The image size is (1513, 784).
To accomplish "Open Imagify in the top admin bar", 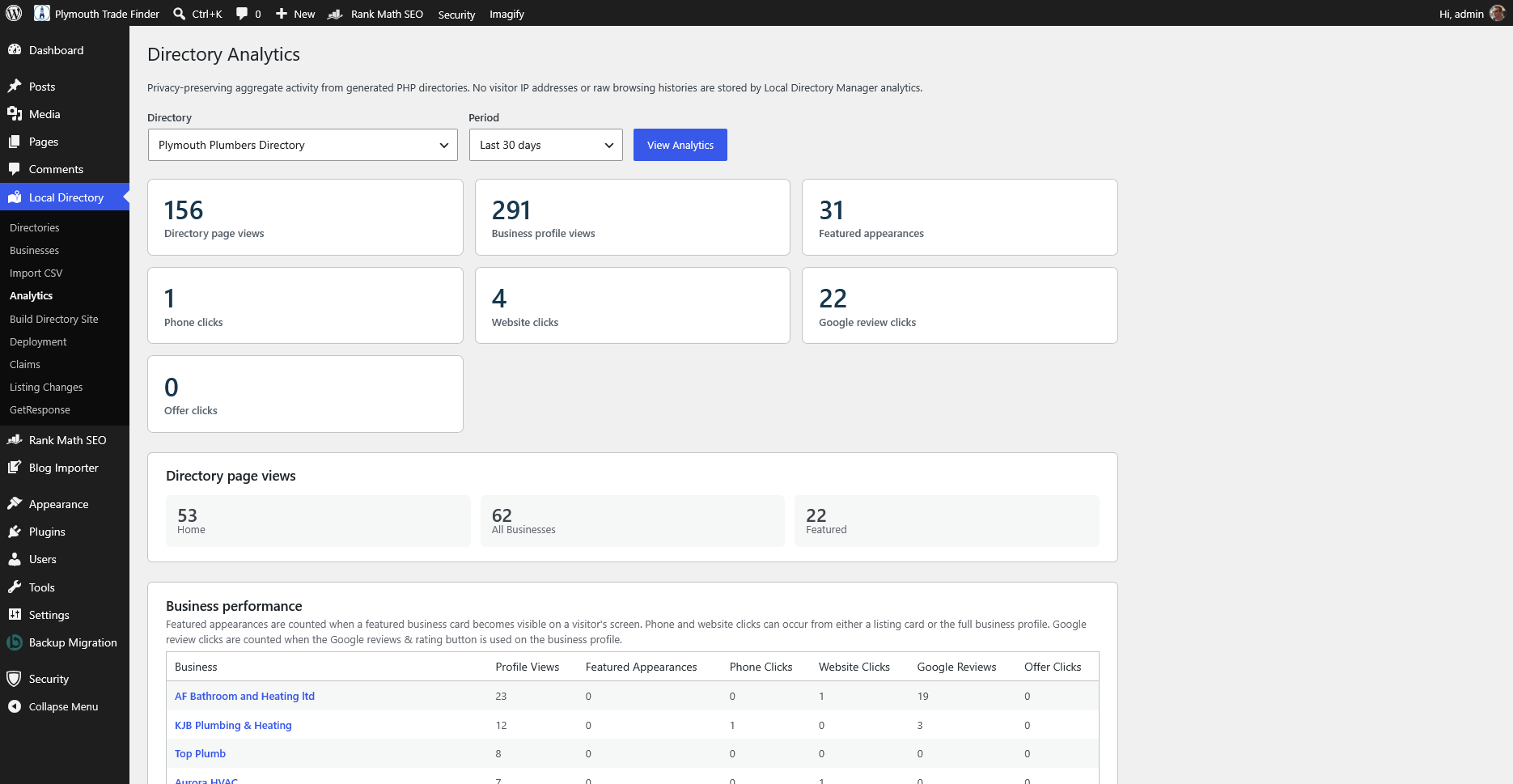I will coord(506,15).
